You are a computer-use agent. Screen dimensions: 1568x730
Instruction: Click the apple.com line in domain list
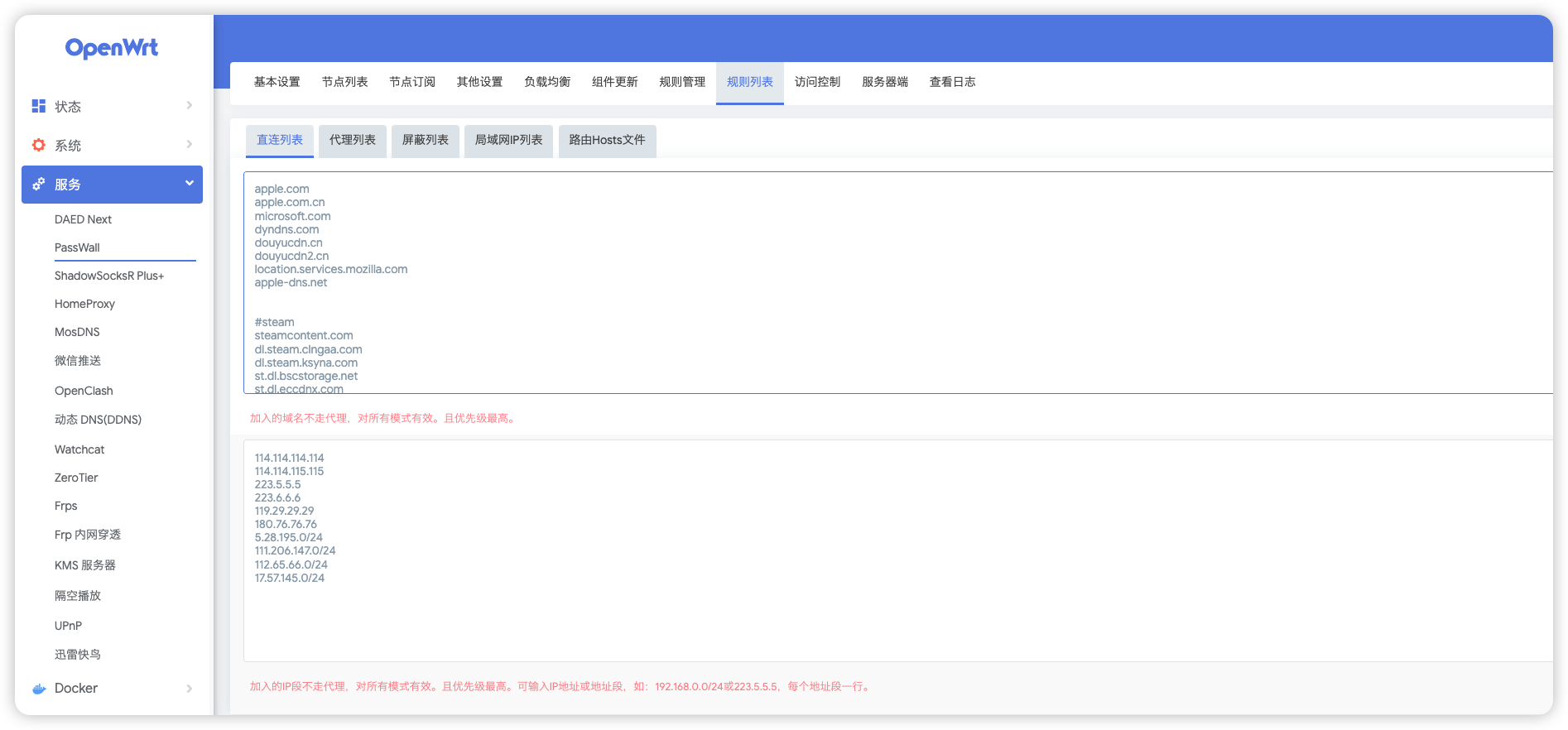point(281,189)
